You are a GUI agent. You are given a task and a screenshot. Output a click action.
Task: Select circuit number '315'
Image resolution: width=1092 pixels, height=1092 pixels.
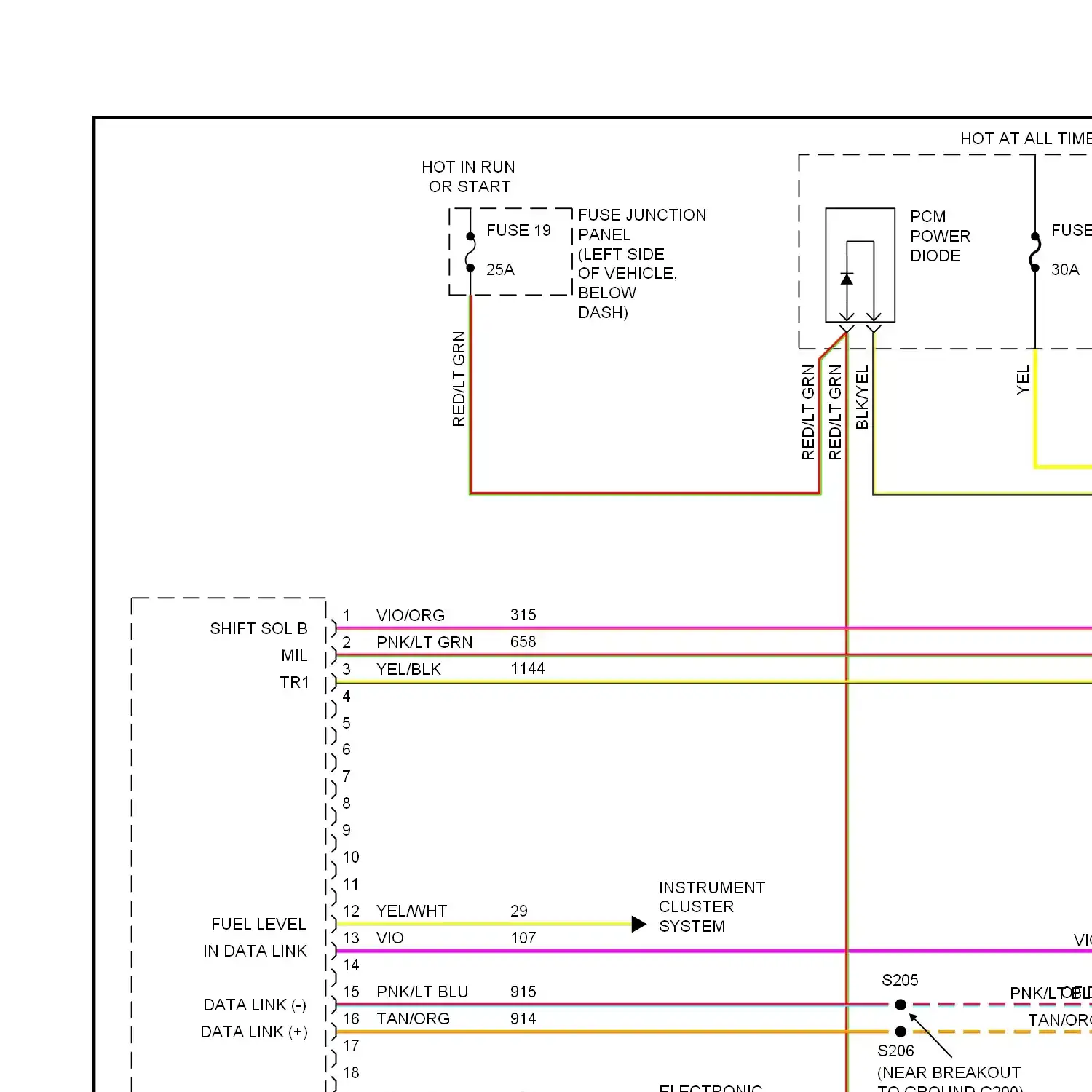pyautogui.click(x=523, y=614)
